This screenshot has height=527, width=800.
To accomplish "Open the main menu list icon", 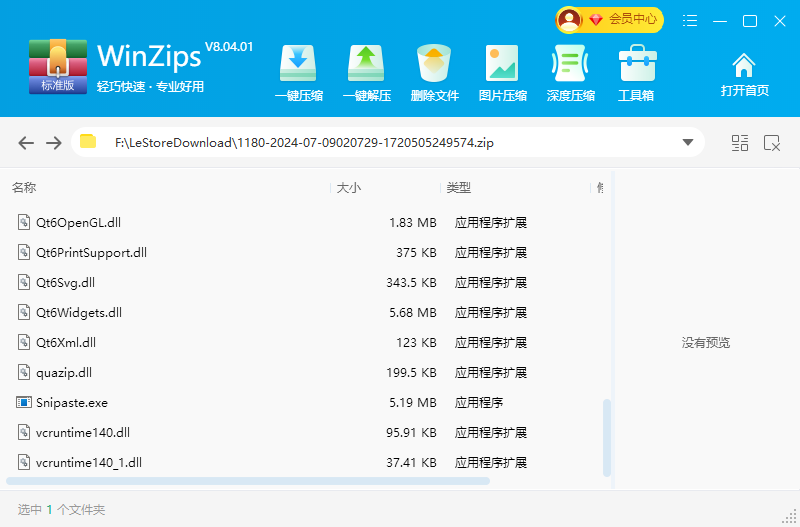I will pyautogui.click(x=690, y=20).
